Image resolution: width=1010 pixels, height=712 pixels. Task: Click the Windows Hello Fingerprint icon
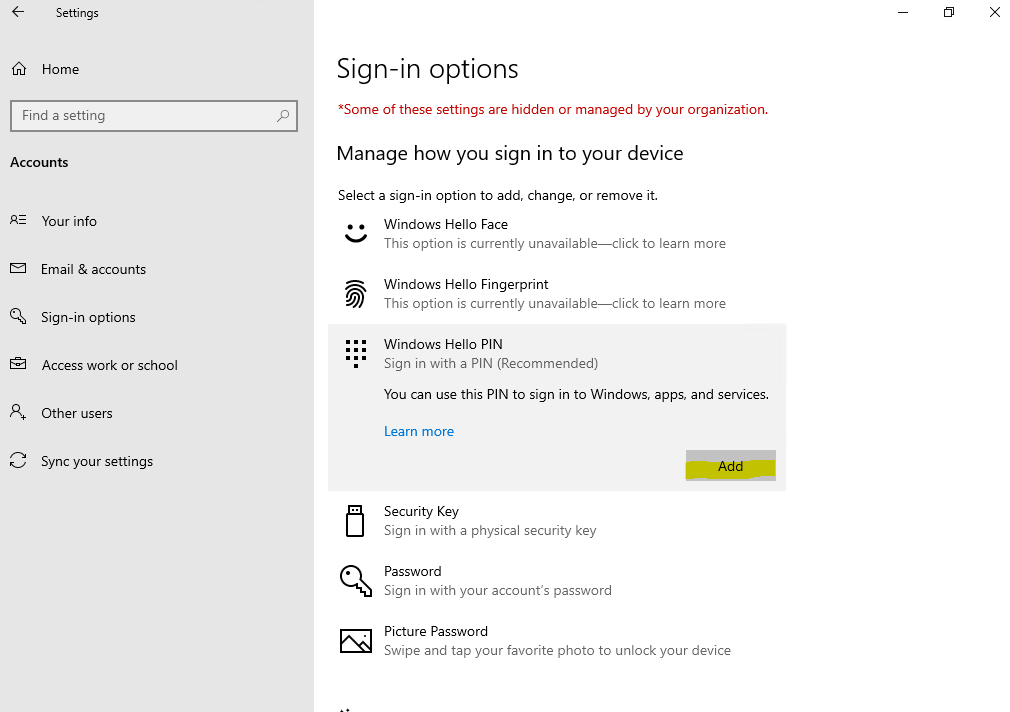356,294
